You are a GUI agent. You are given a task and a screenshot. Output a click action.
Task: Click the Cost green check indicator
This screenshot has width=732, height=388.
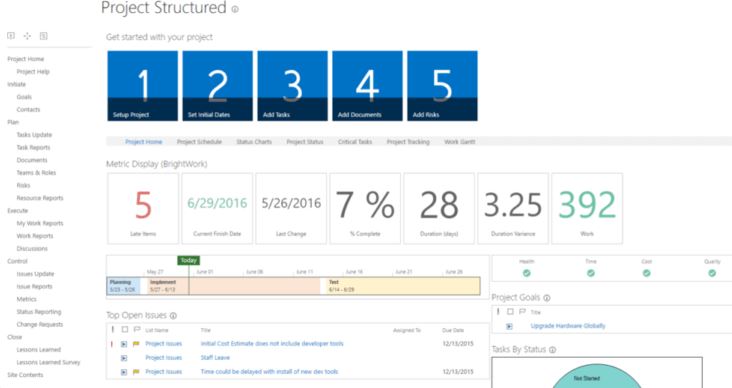point(647,273)
